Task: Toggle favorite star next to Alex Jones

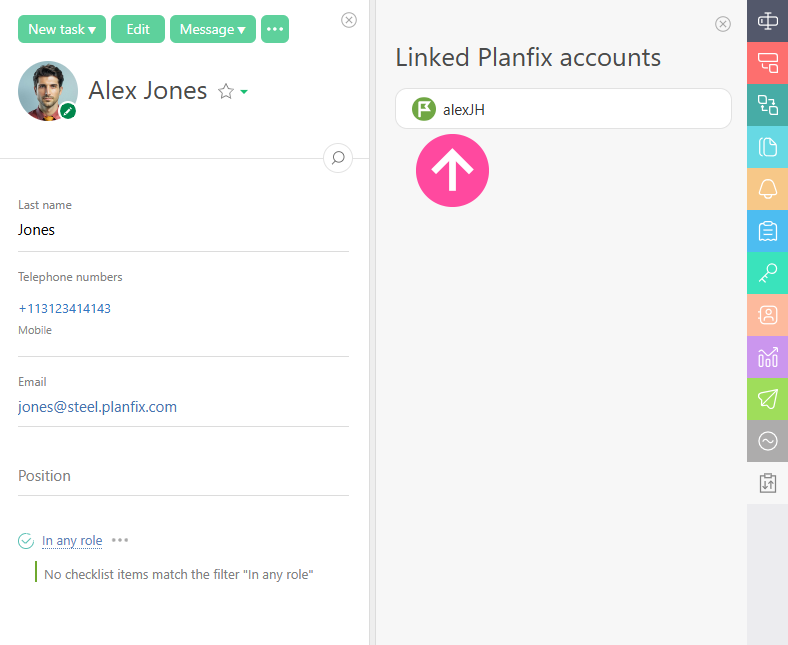Action: coord(226,92)
